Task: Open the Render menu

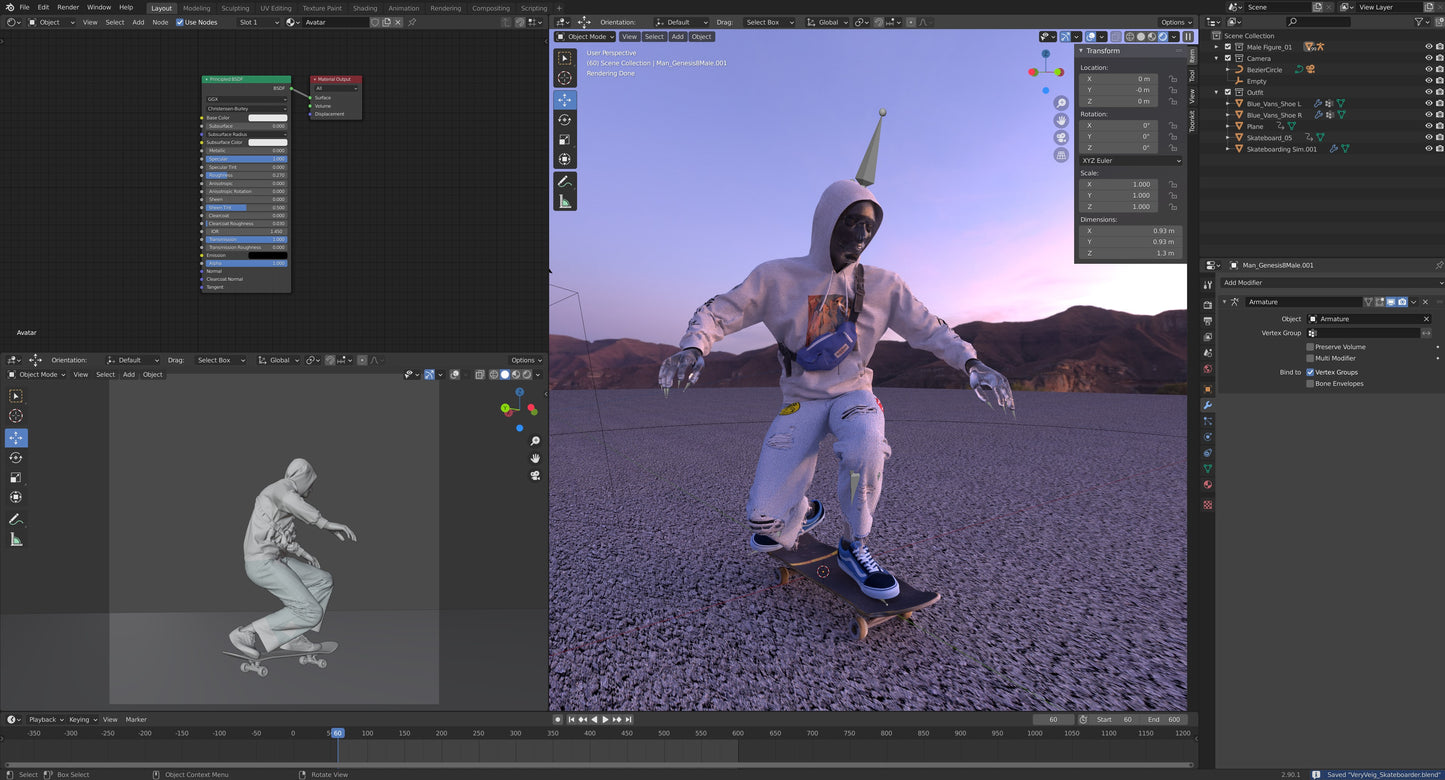Action: tap(68, 7)
